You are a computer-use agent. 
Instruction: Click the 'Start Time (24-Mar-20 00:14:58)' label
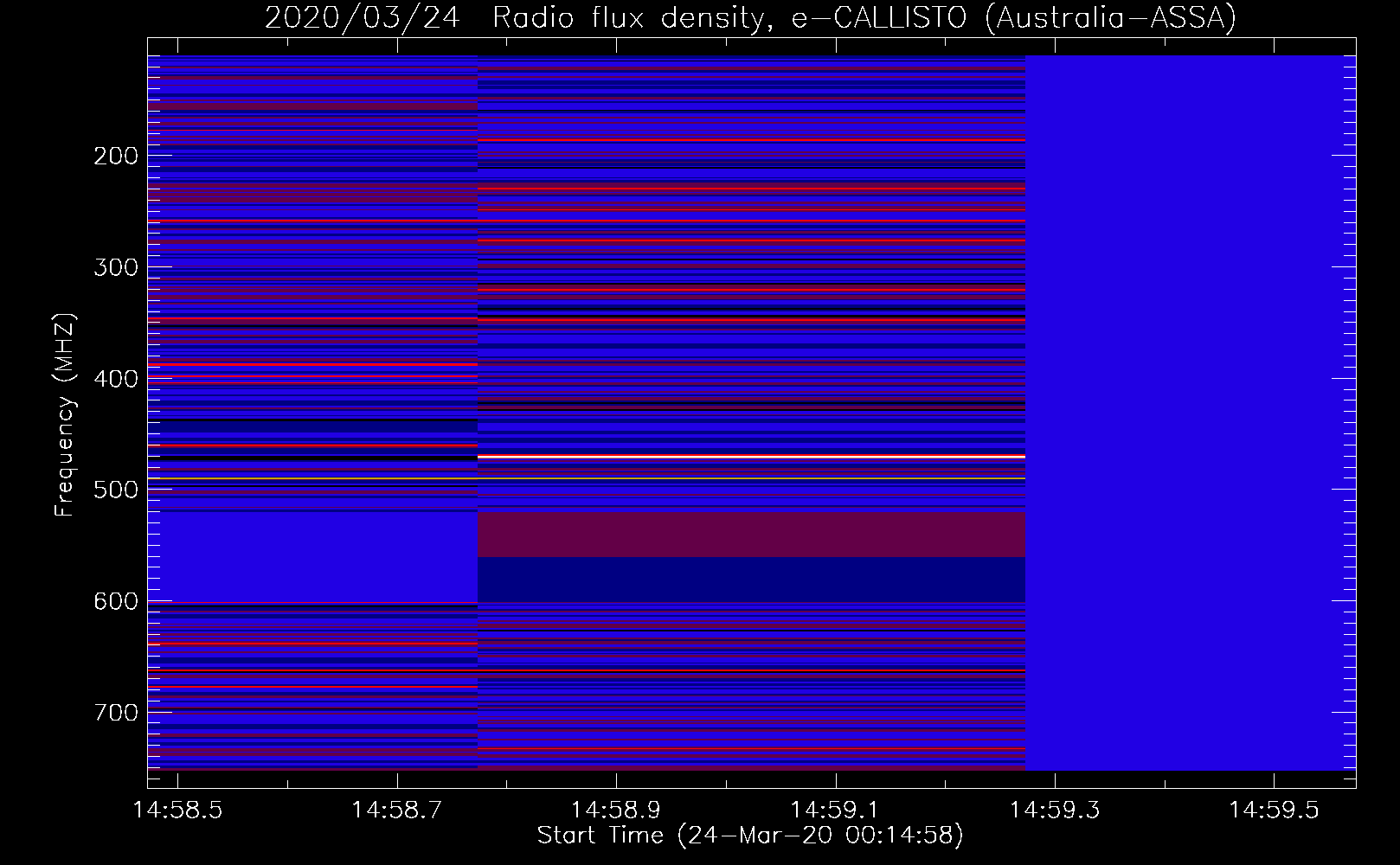coord(750,836)
